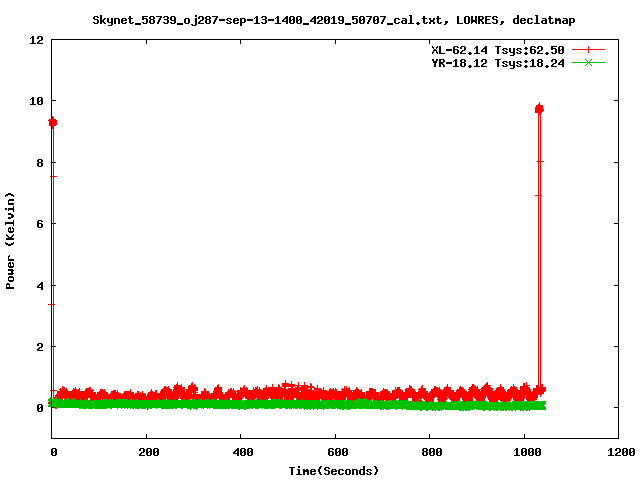
Task: Click the y-axis tick label 6
Action: click(x=40, y=224)
